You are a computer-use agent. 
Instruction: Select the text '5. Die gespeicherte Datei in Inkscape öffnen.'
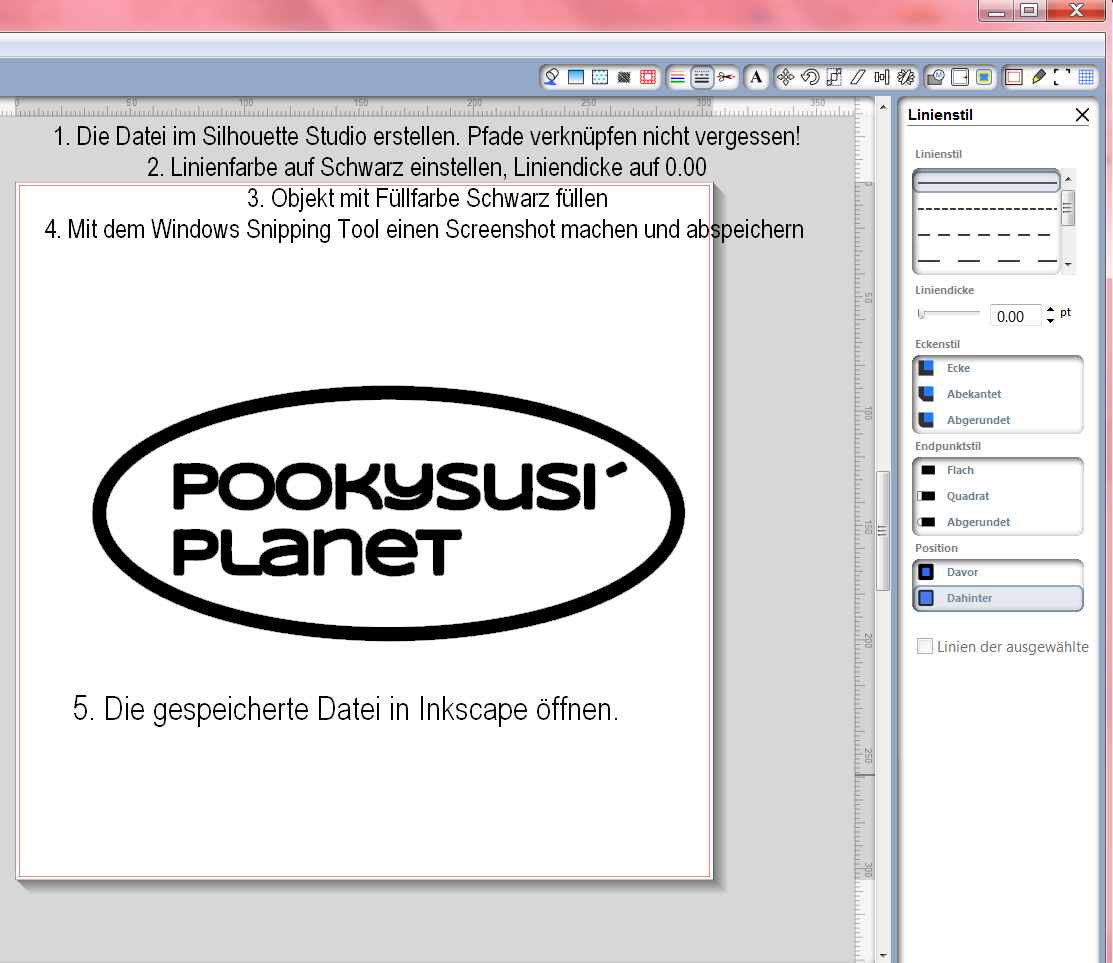coord(346,710)
